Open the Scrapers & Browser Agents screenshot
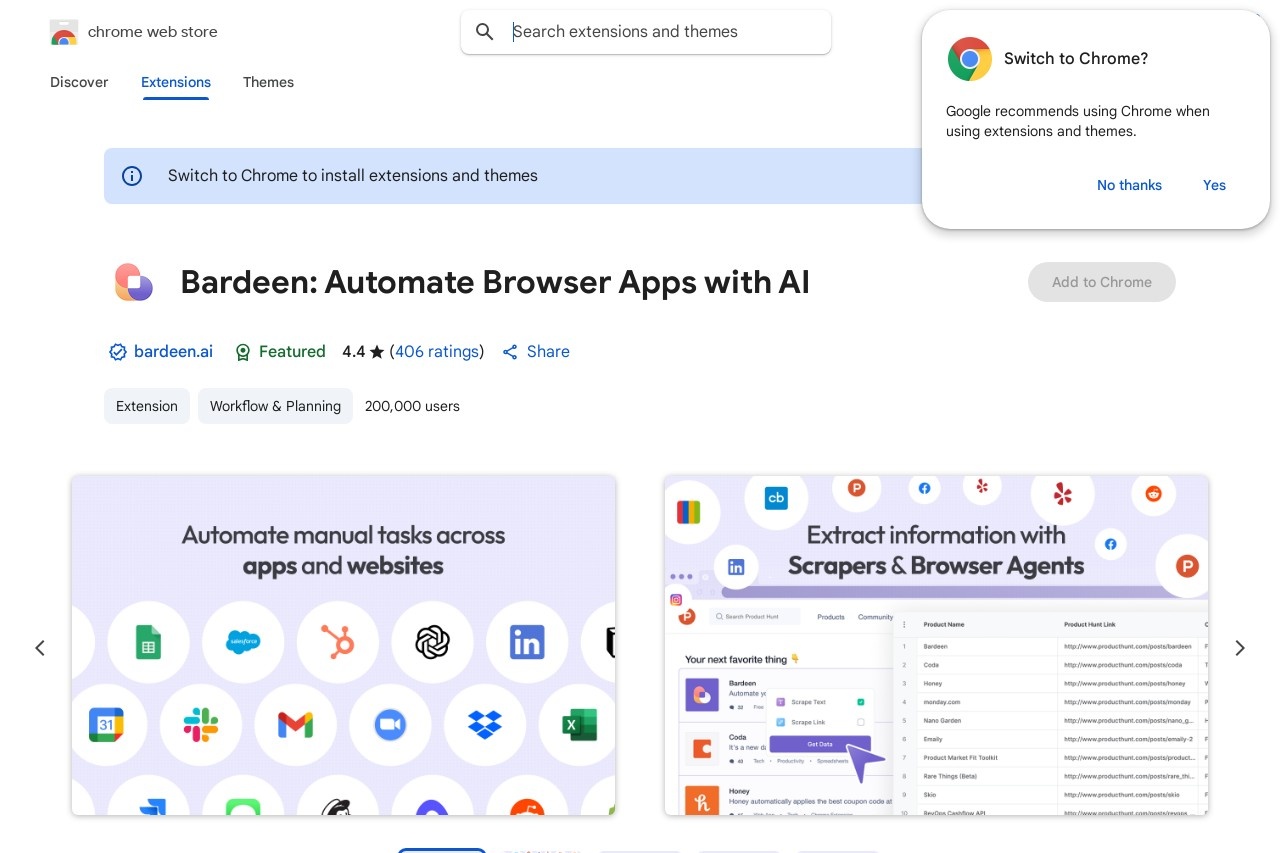This screenshot has width=1280, height=853. pos(936,645)
